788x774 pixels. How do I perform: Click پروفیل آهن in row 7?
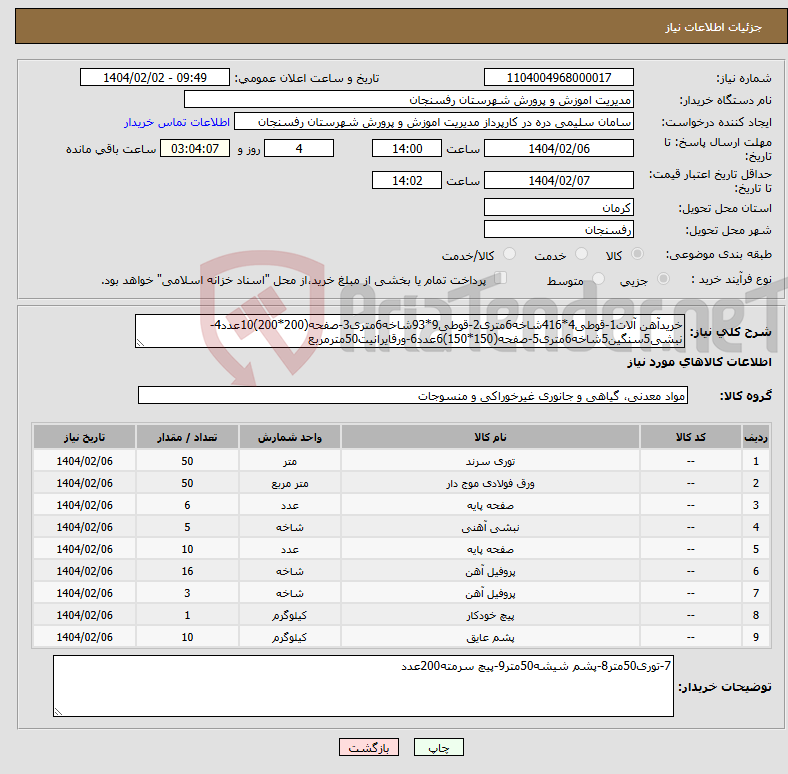pyautogui.click(x=490, y=594)
